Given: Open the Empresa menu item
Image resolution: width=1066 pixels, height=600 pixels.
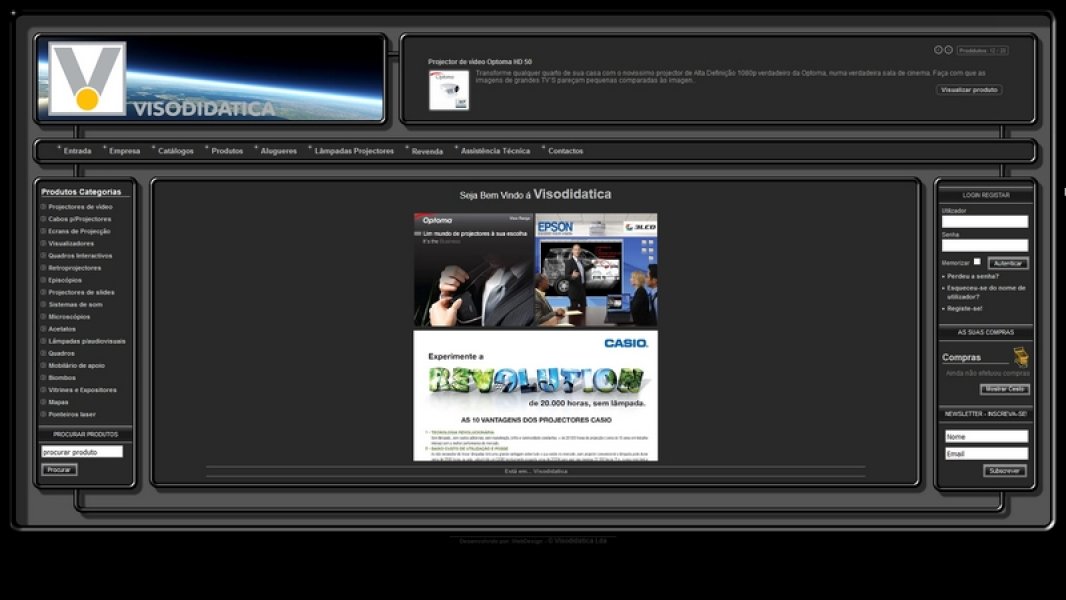Looking at the screenshot, I should (x=124, y=151).
